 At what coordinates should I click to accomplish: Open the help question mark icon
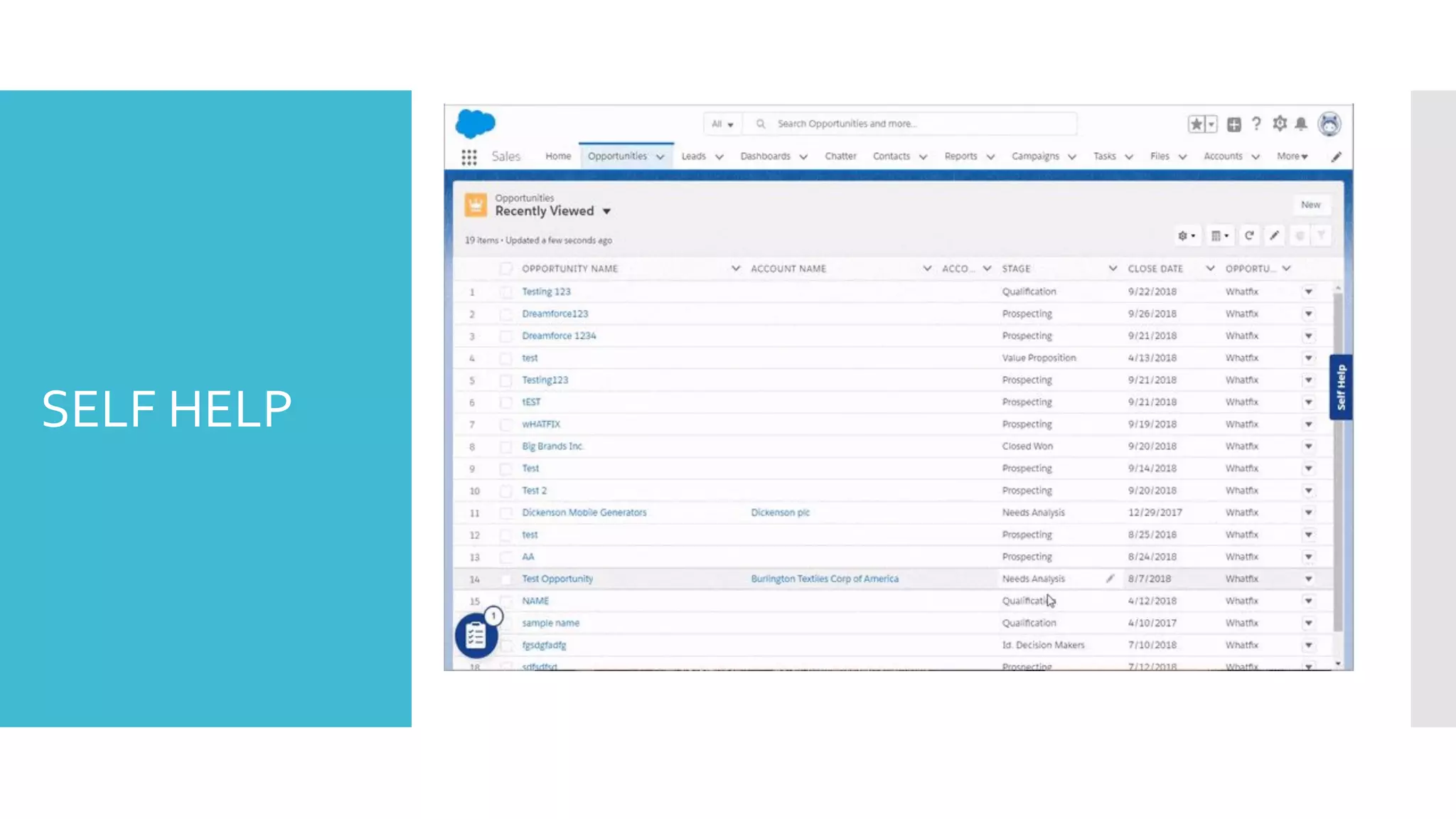tap(1256, 124)
